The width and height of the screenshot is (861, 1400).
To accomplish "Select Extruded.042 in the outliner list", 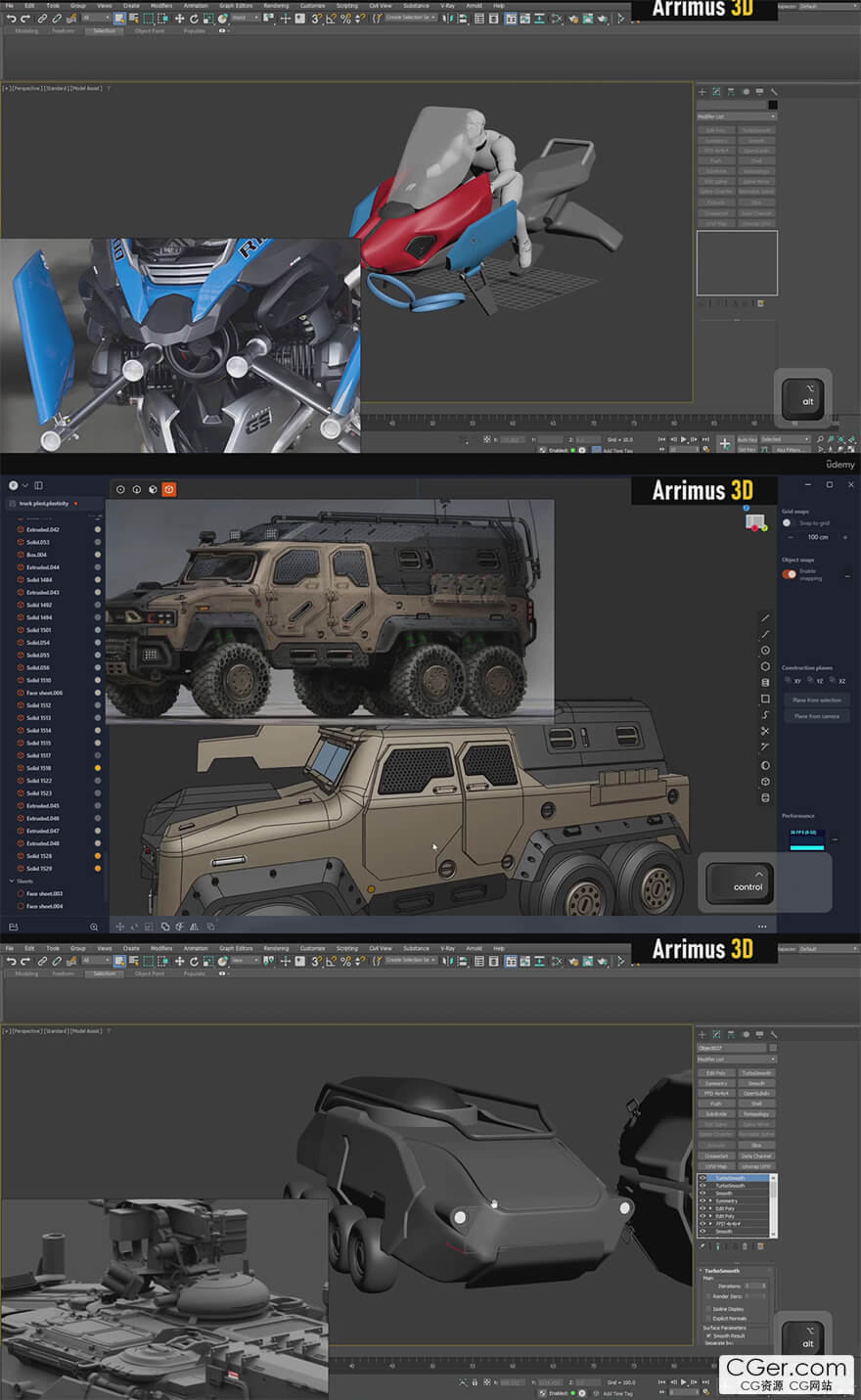I will (43, 529).
